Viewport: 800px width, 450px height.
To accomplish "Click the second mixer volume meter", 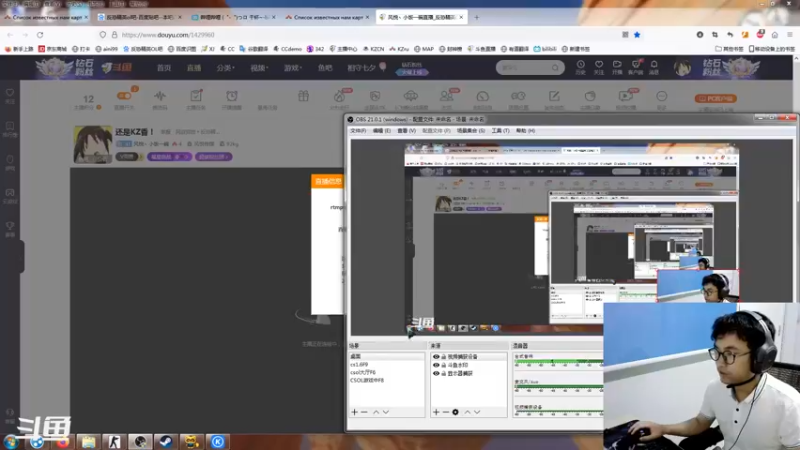I will (x=558, y=387).
